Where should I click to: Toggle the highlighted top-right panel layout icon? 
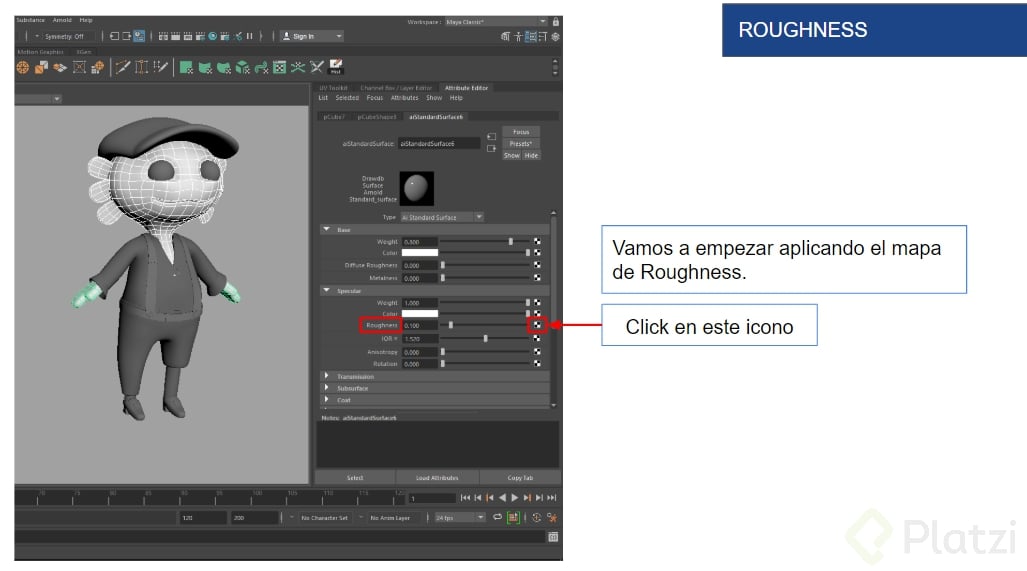click(x=531, y=37)
